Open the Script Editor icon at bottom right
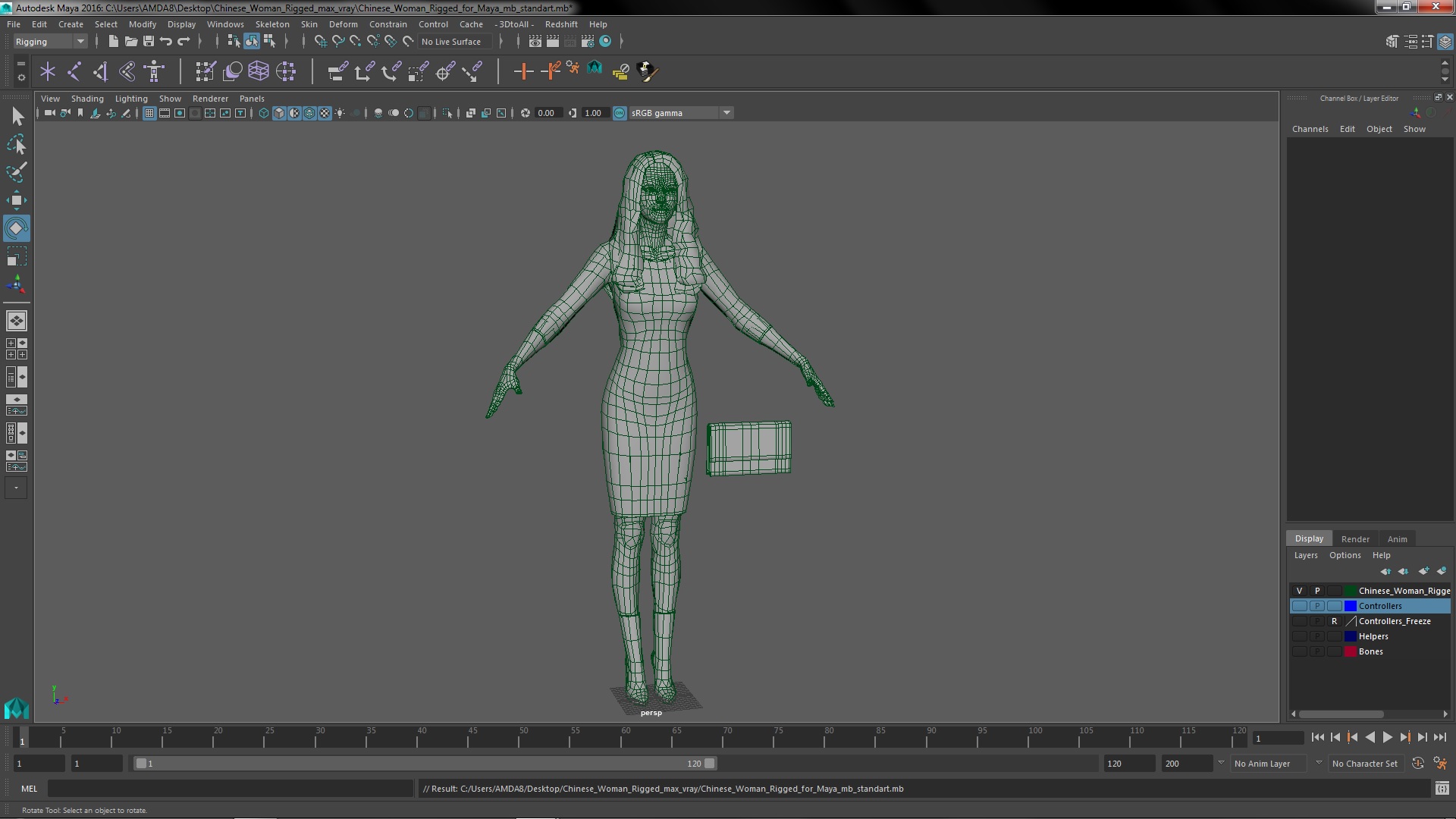 click(x=1442, y=789)
